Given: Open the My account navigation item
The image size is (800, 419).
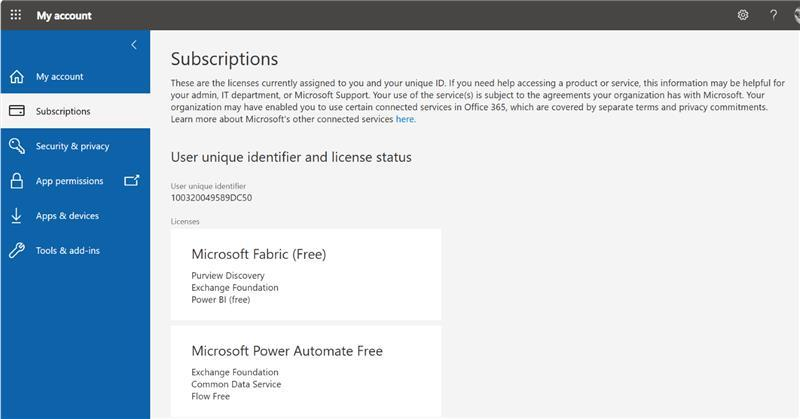Looking at the screenshot, I should (76, 77).
